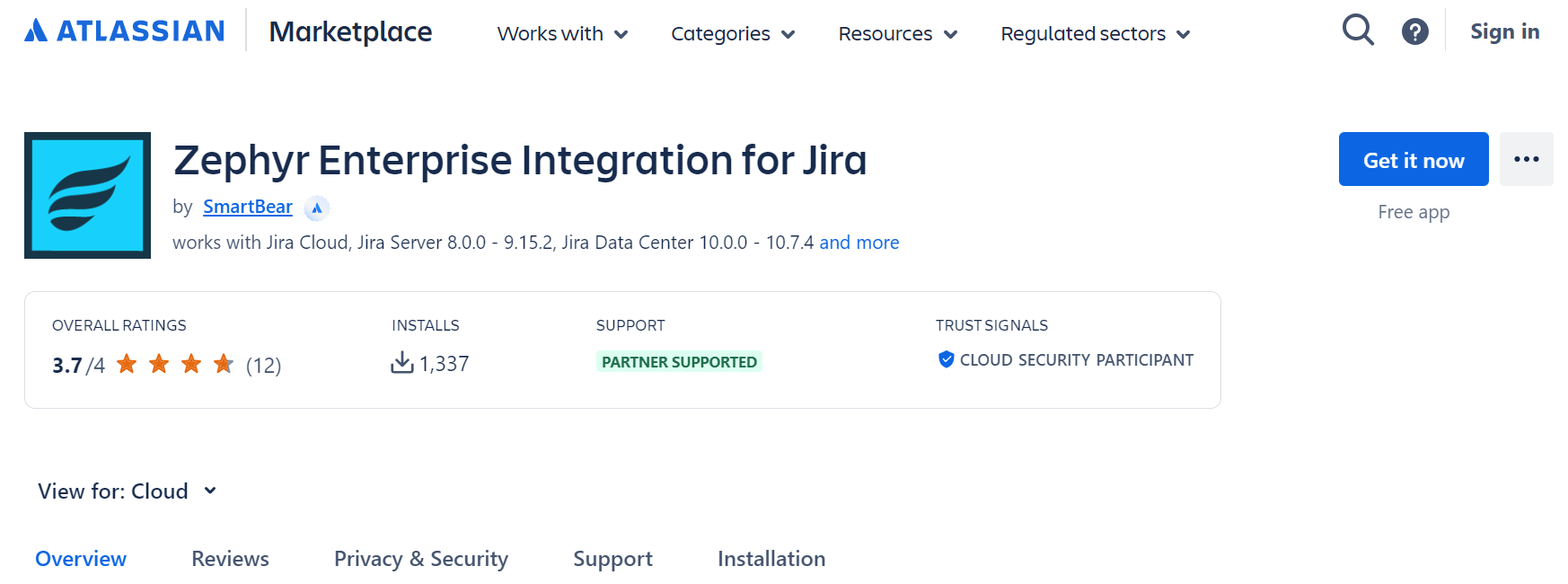Select the Installation tab
Viewport: 1568px width, 584px height.
tap(771, 559)
